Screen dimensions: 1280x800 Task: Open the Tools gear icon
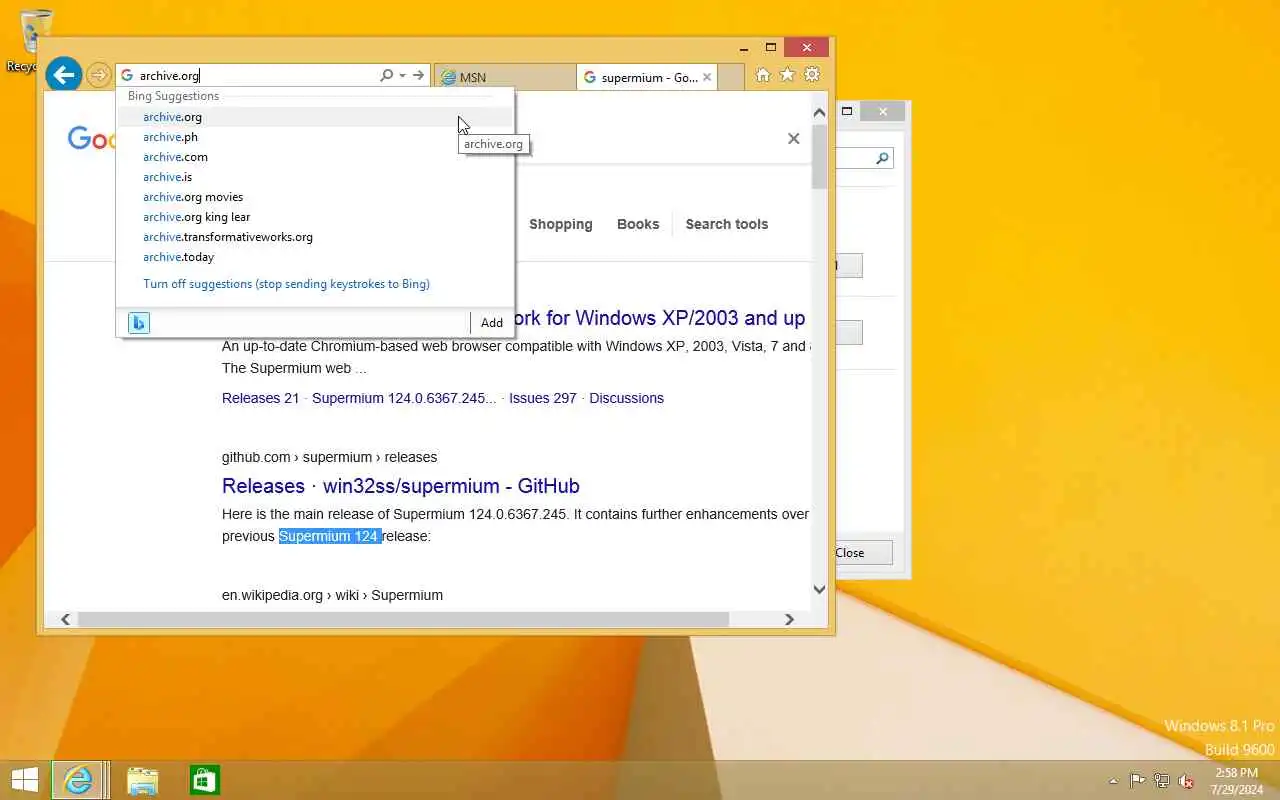812,75
